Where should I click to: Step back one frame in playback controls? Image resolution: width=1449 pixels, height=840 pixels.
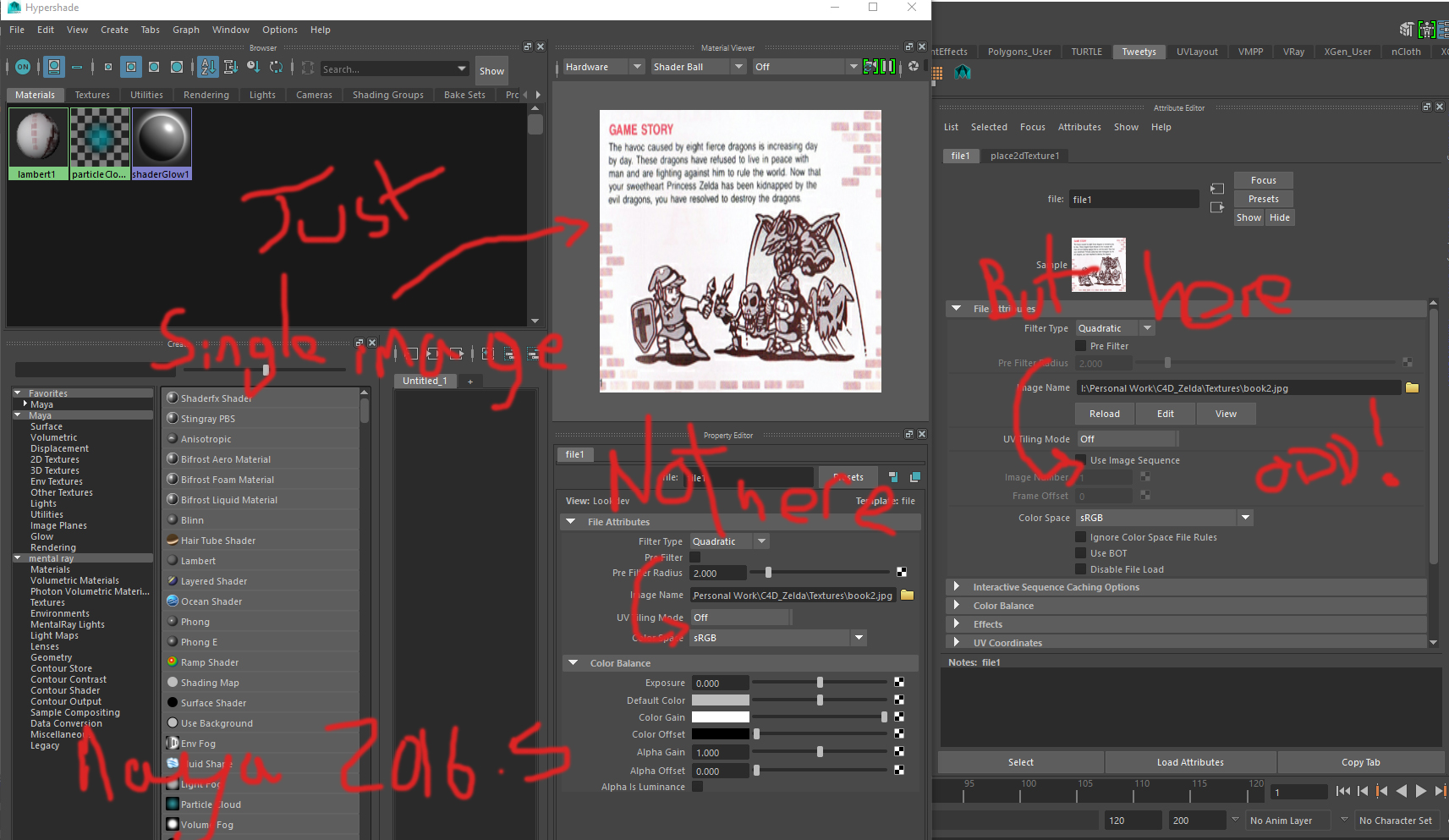(x=1362, y=791)
